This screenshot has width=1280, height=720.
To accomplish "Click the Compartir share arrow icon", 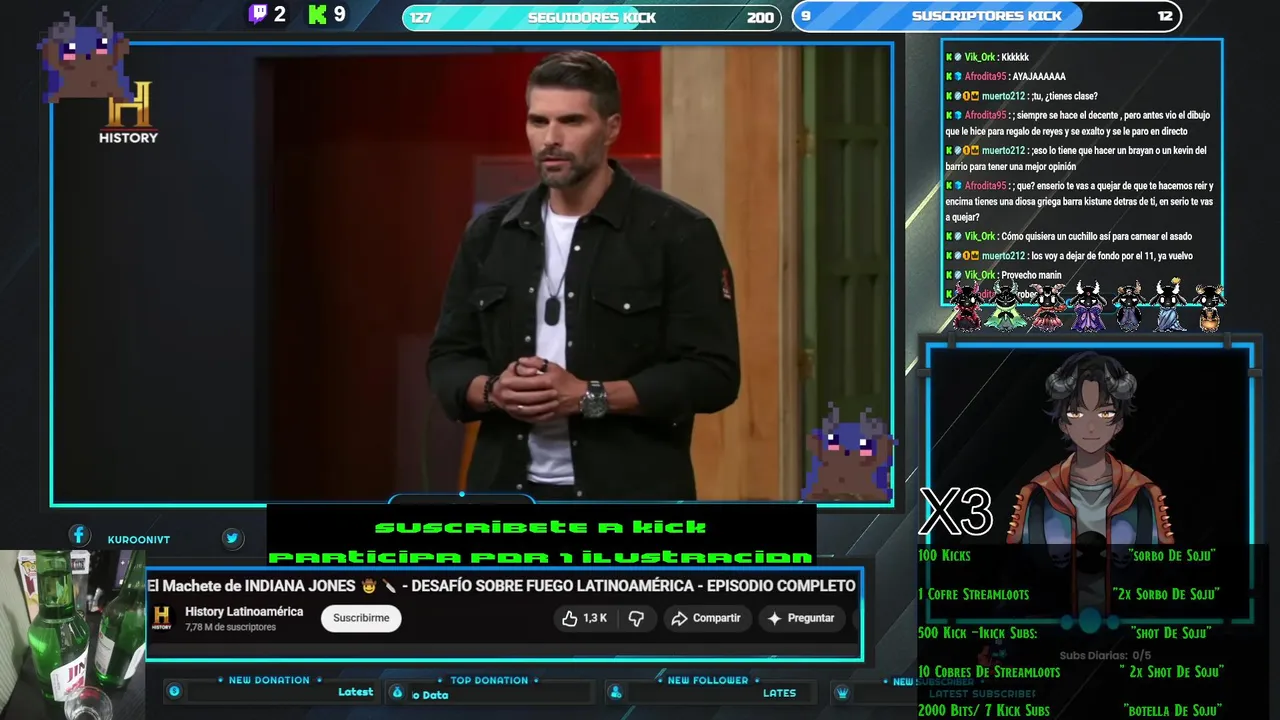I will [x=679, y=618].
